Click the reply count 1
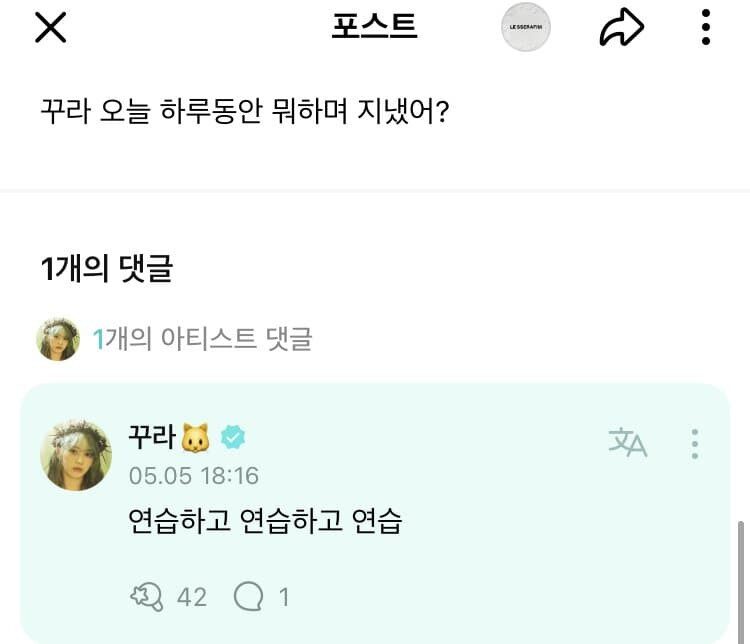 tap(284, 597)
